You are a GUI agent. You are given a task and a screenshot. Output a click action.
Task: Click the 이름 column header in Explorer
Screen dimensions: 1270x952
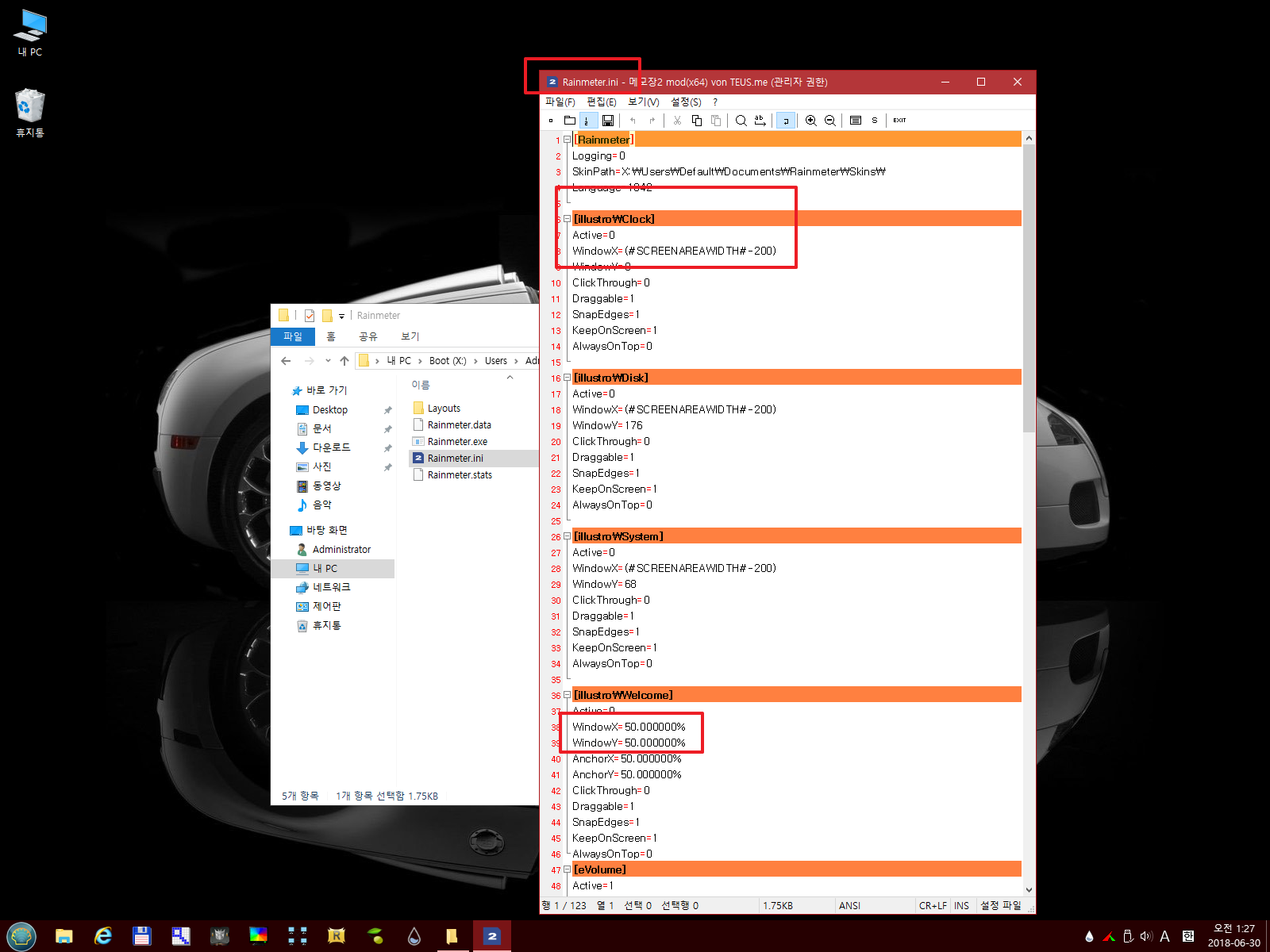(x=421, y=386)
